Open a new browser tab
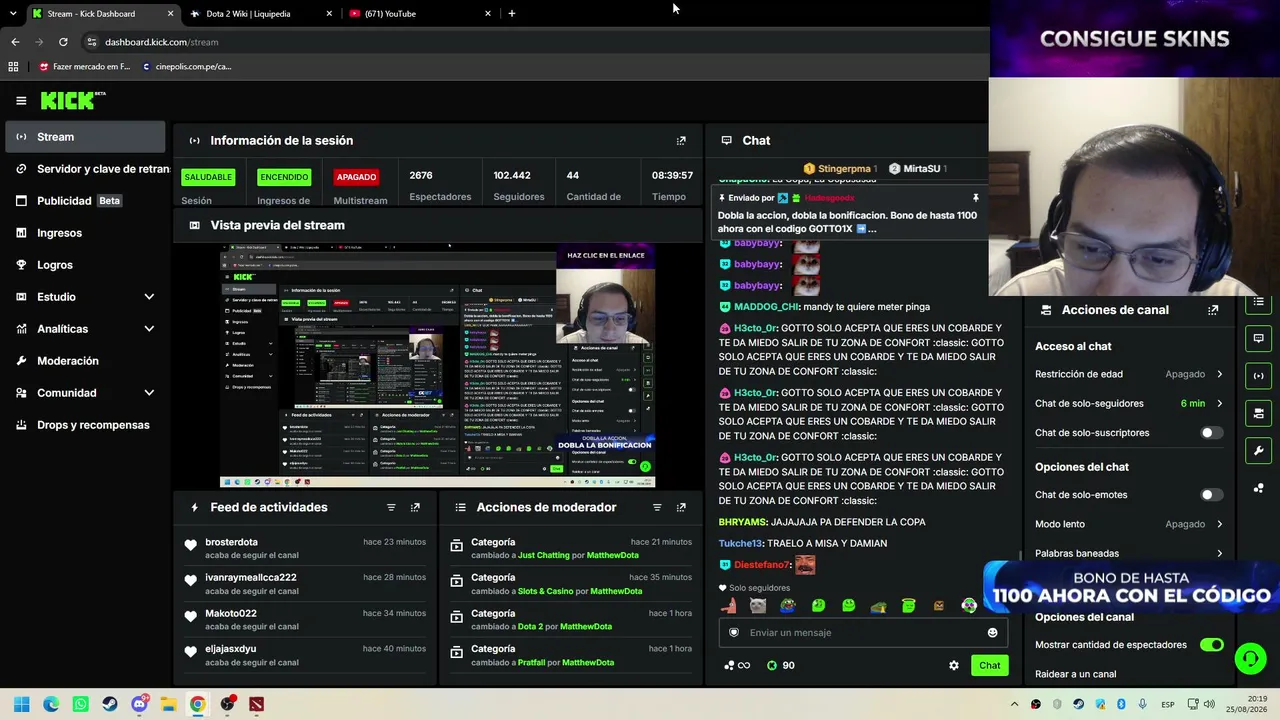This screenshot has width=1280, height=720. pyautogui.click(x=511, y=14)
